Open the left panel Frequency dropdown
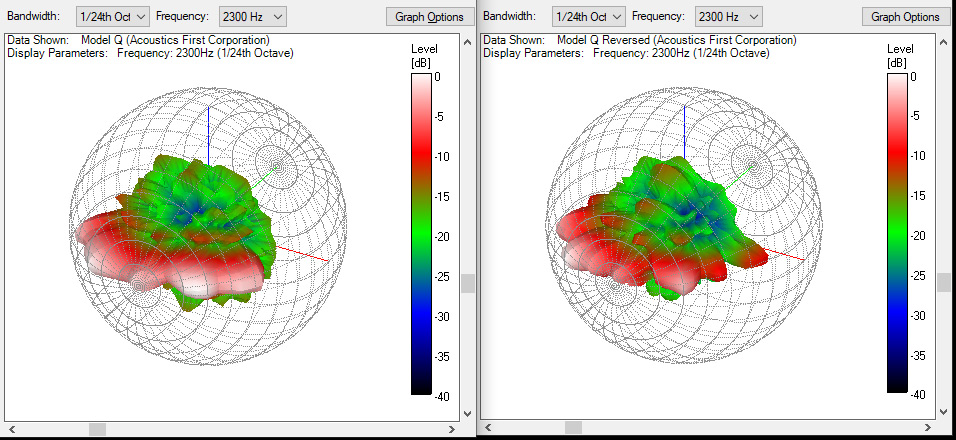956x440 pixels. coord(252,16)
